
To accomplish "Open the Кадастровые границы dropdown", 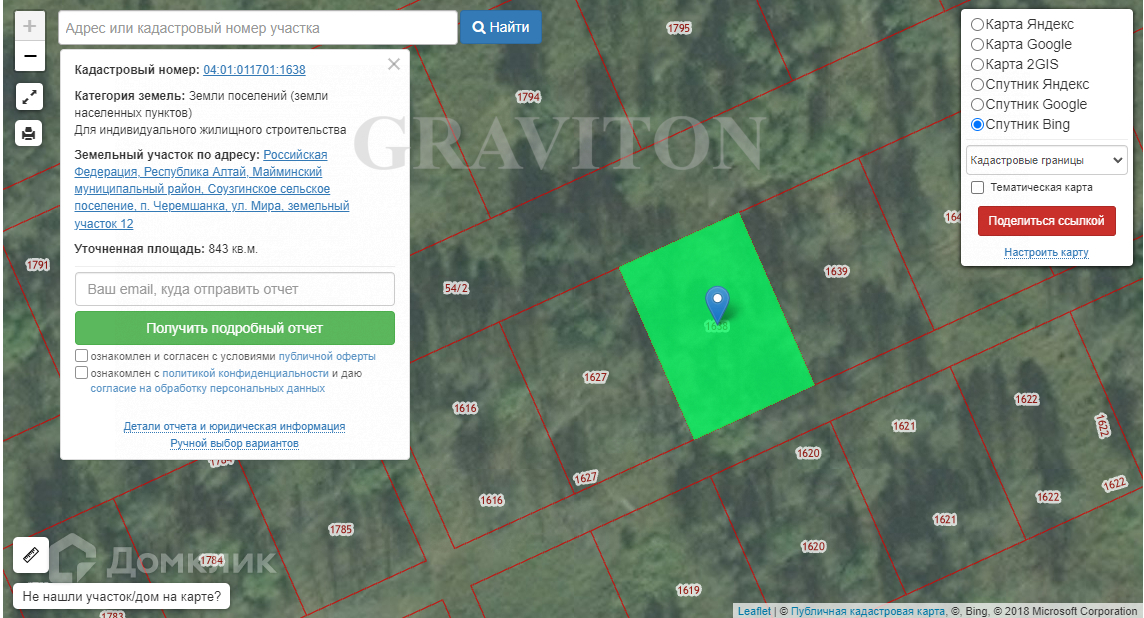I will 1046,161.
